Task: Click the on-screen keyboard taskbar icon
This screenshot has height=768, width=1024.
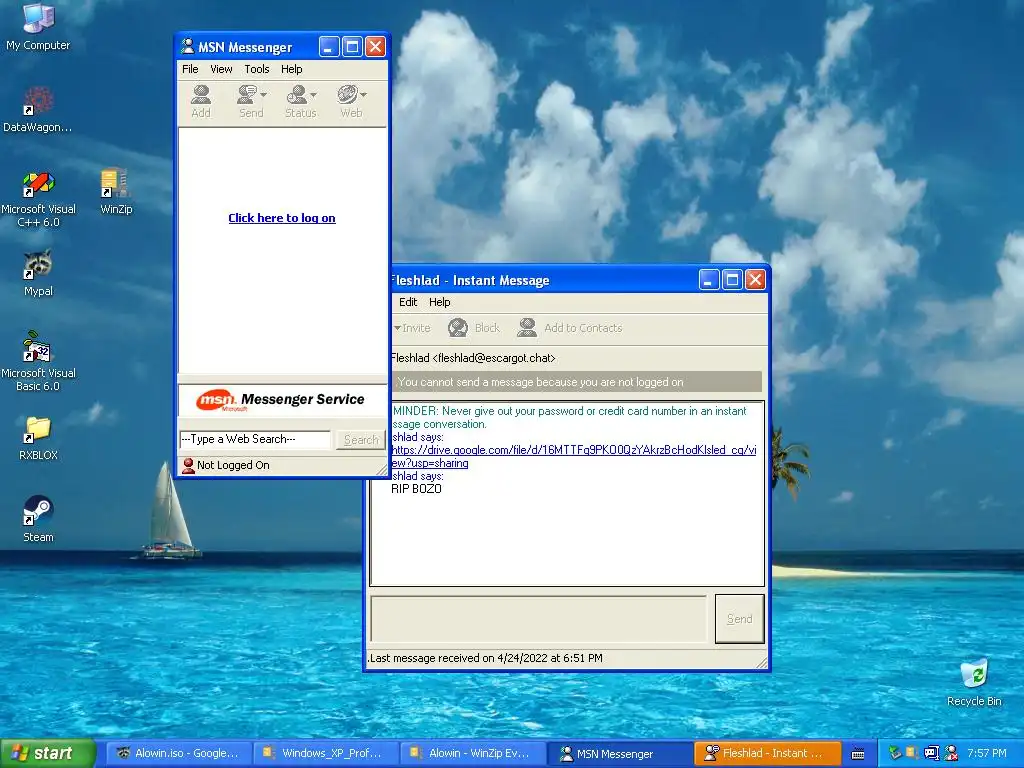Action: tap(858, 754)
